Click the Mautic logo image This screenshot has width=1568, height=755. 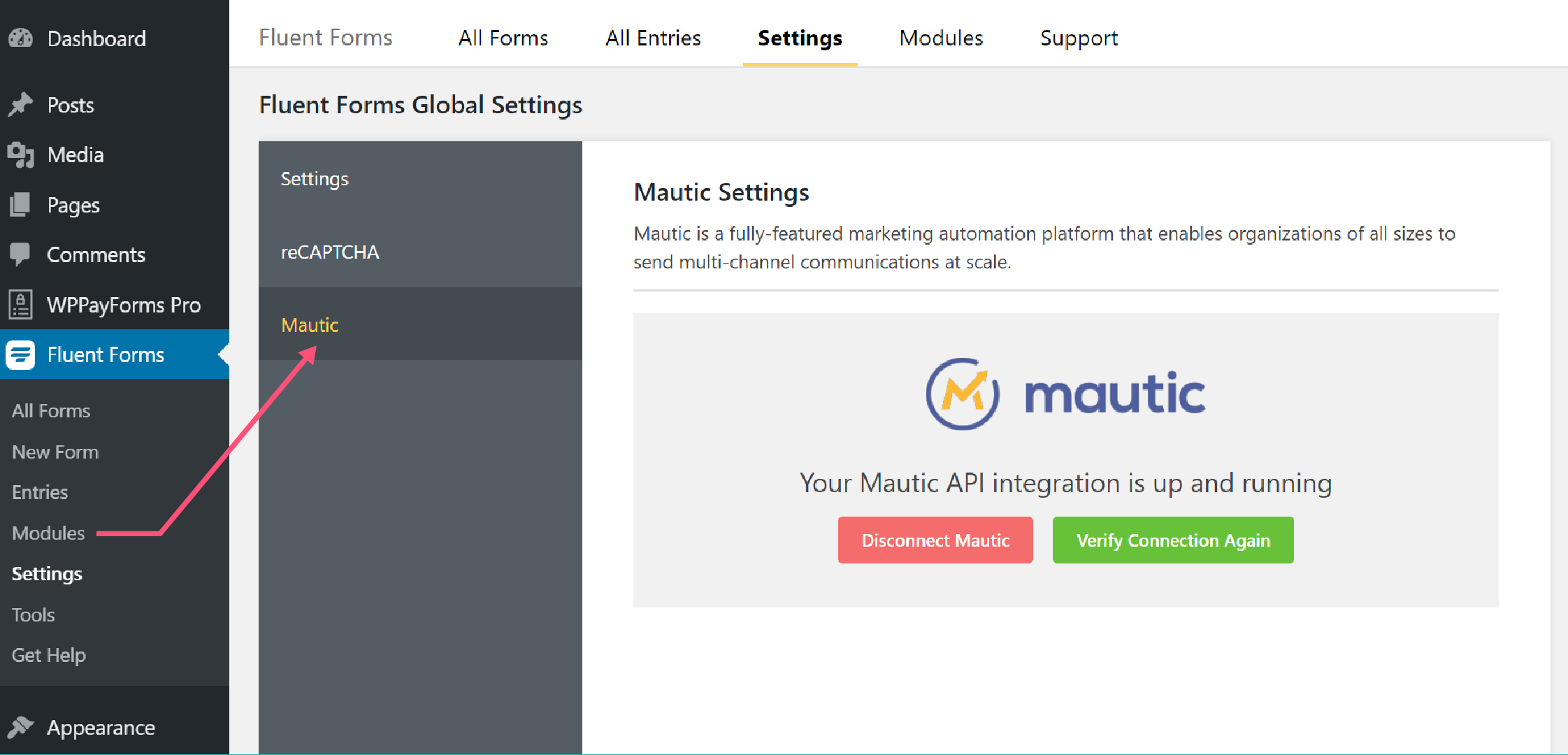1065,394
